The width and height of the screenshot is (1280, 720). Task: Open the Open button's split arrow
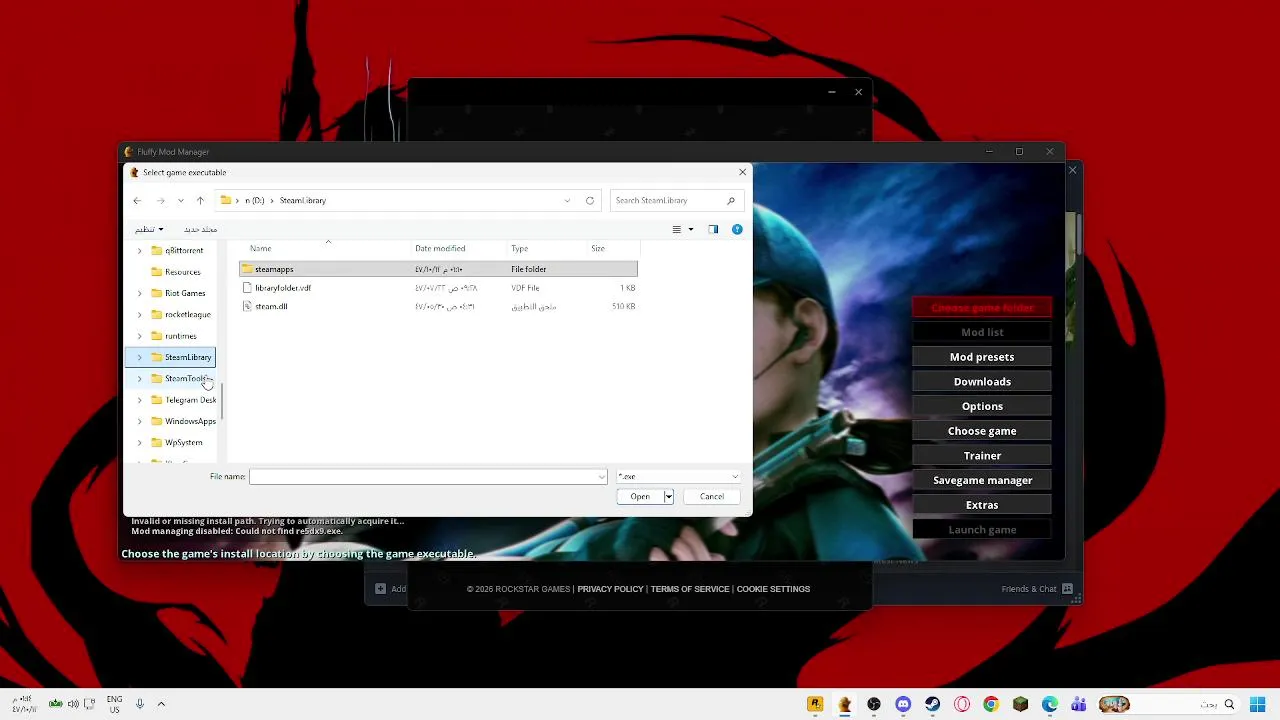point(668,497)
